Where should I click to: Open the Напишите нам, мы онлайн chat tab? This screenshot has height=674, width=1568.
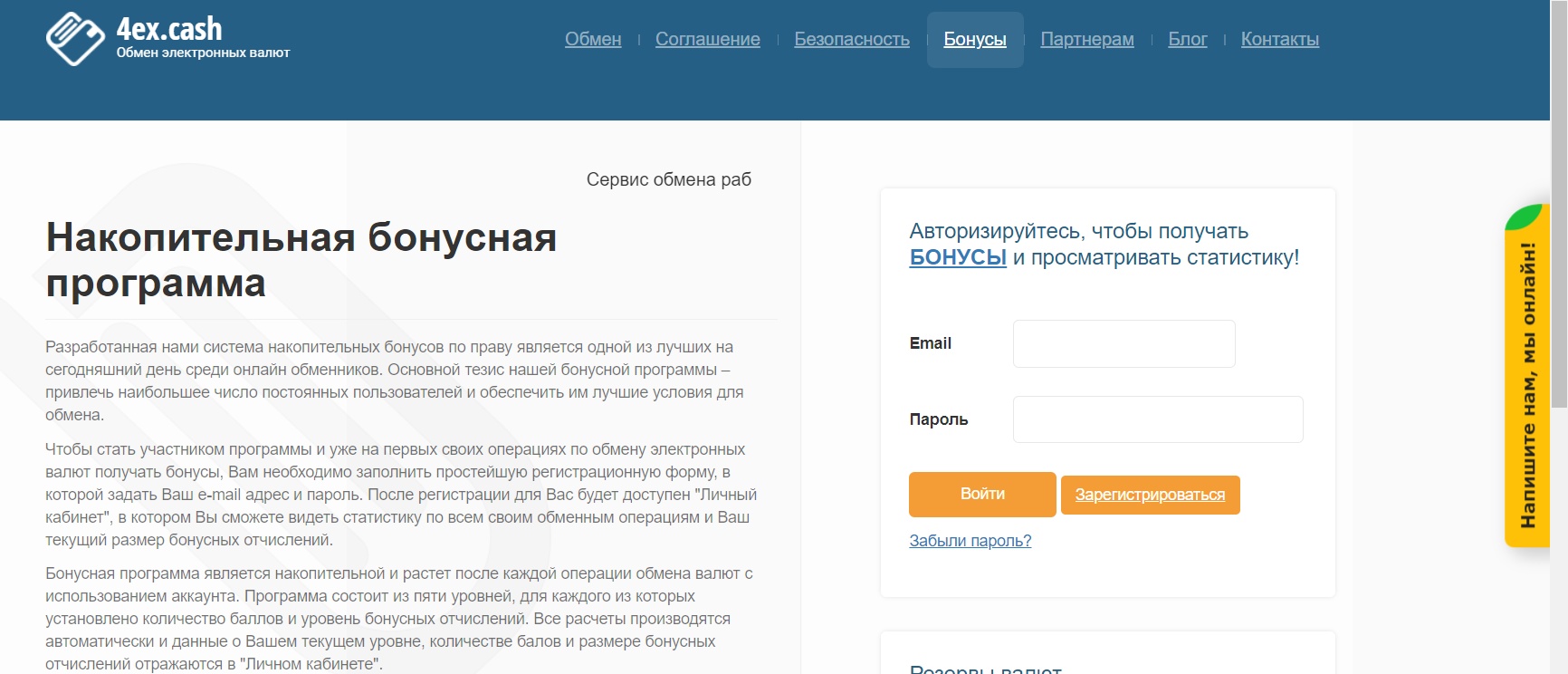(x=1527, y=376)
